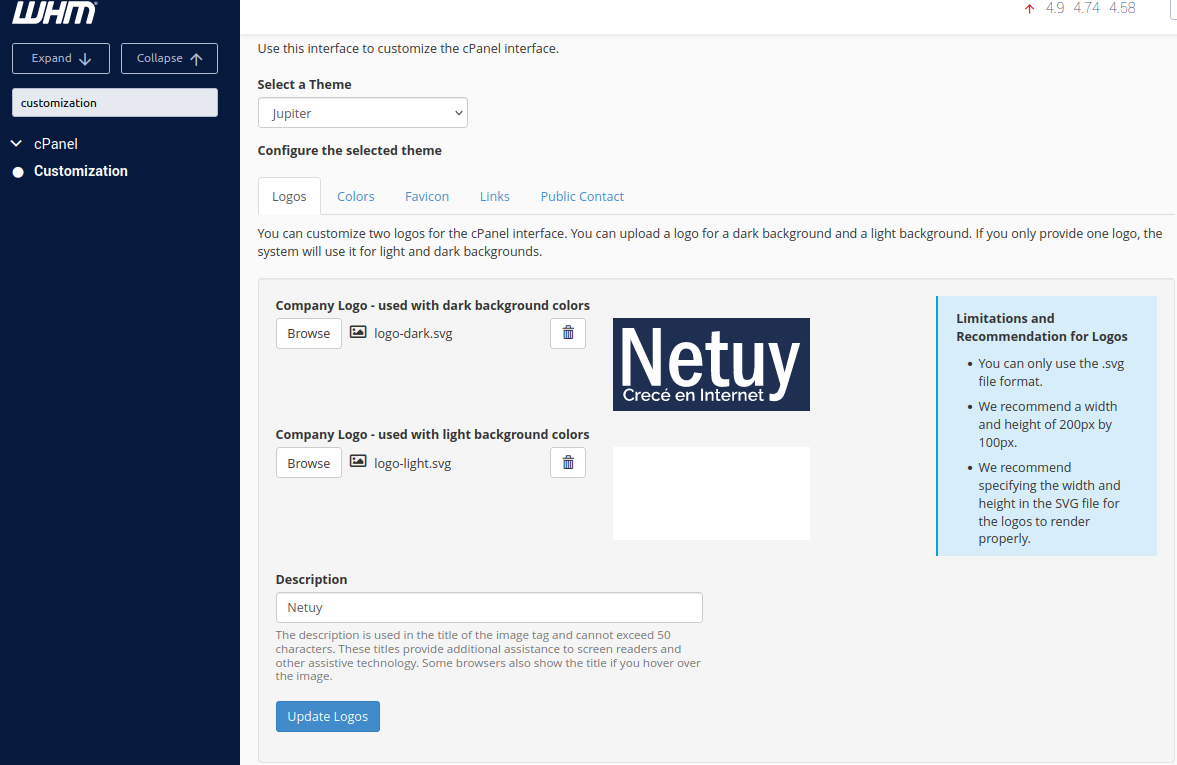Open the Links tab
Screen dimensions: 1177x765
(x=495, y=197)
